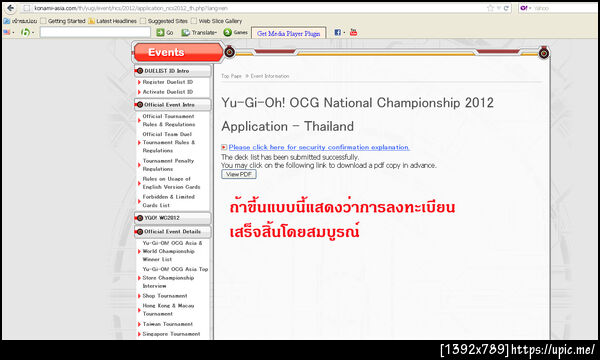
Task: Open Rules on Usage of English Cards
Action: (x=171, y=183)
